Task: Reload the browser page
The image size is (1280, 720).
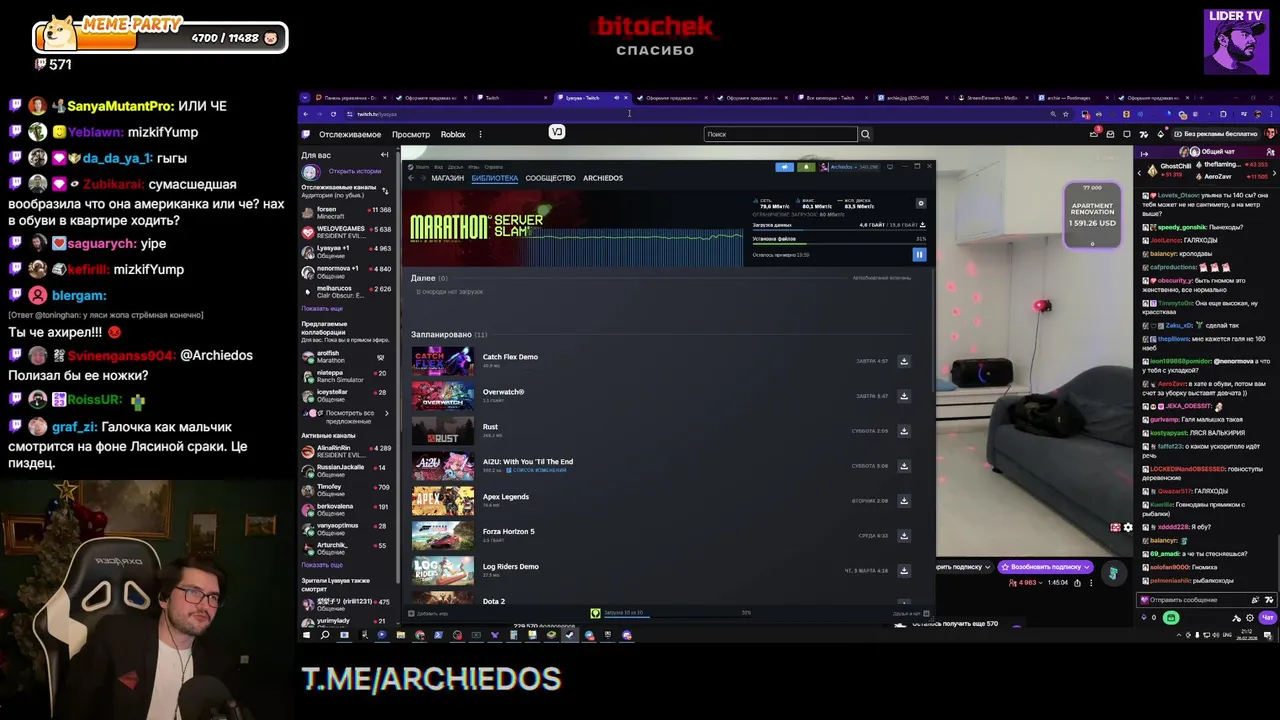Action: (333, 114)
